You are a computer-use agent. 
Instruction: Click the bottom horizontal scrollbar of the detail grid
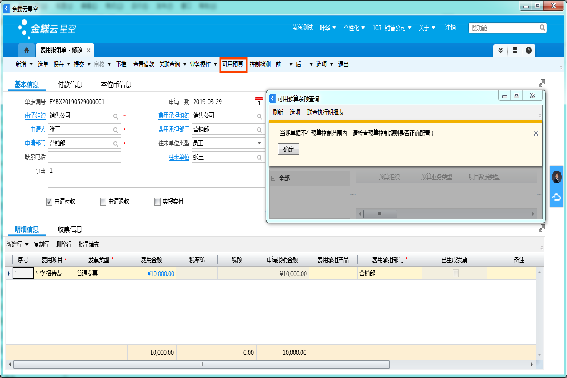[201, 364]
